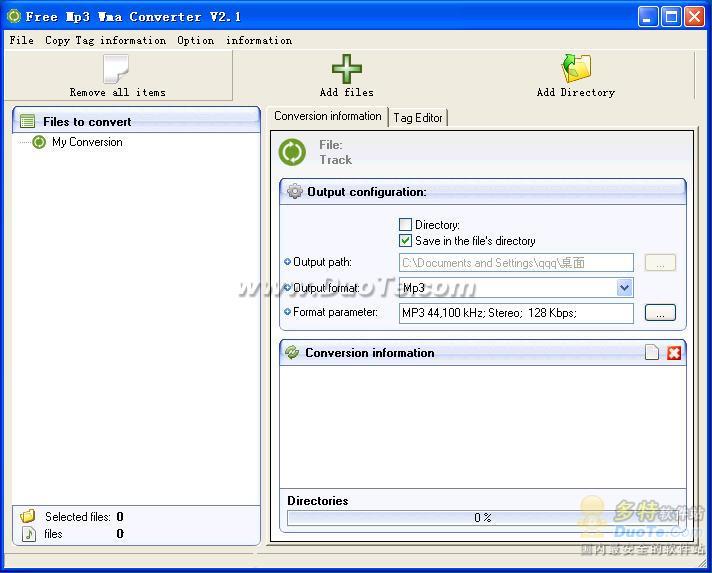712x573 pixels.
Task: Click the blue bullet beside Format parameter
Action: 287,311
